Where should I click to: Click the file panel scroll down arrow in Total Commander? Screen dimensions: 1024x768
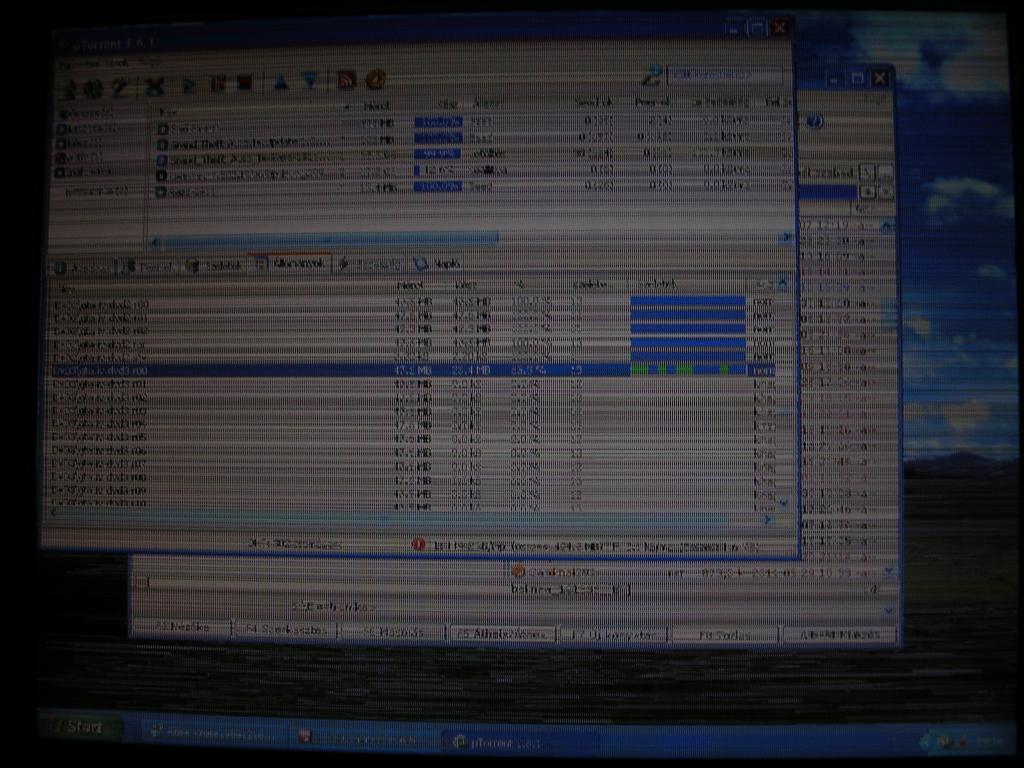point(889,571)
